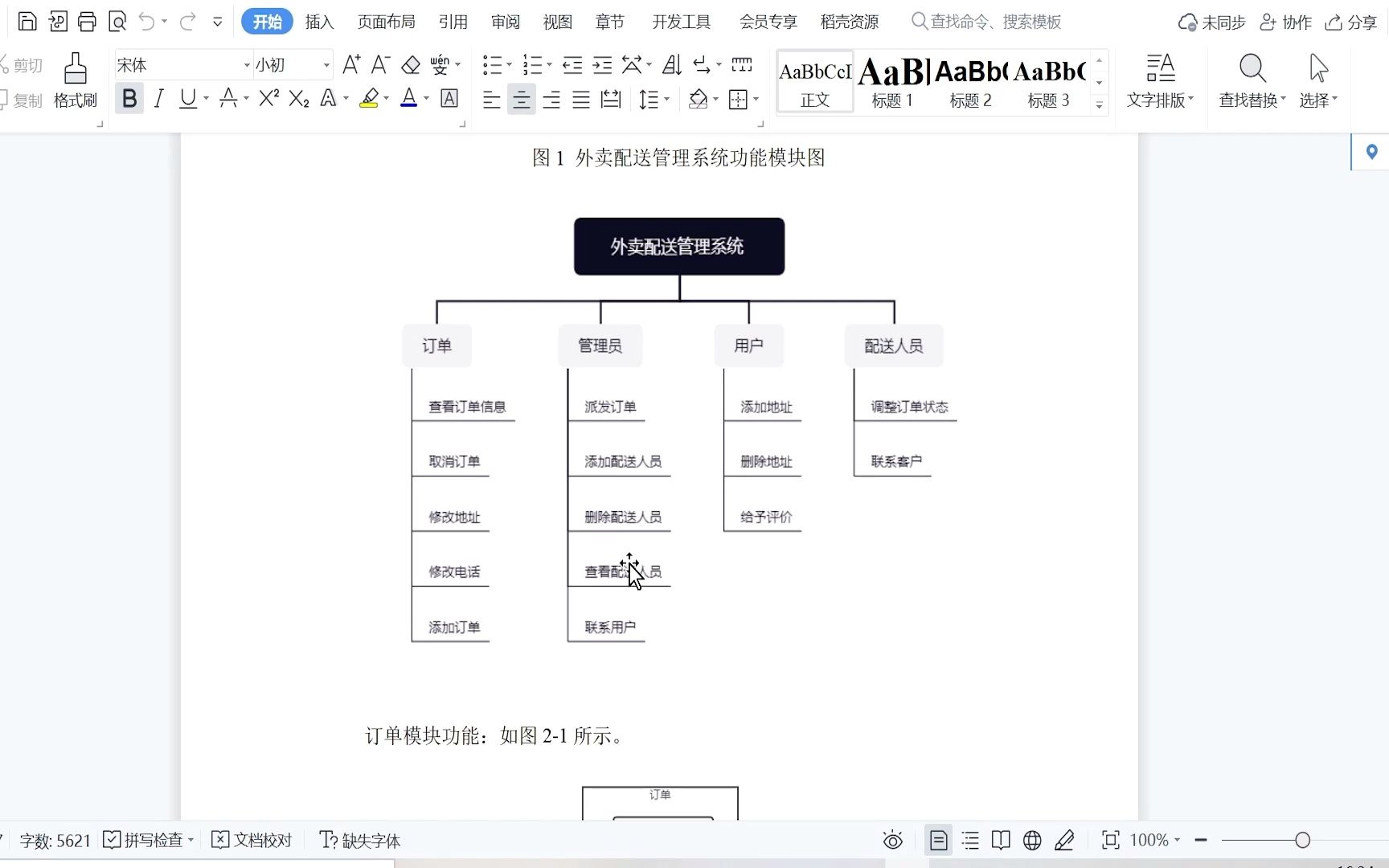Open 查找替换 find and replace

[1252, 80]
